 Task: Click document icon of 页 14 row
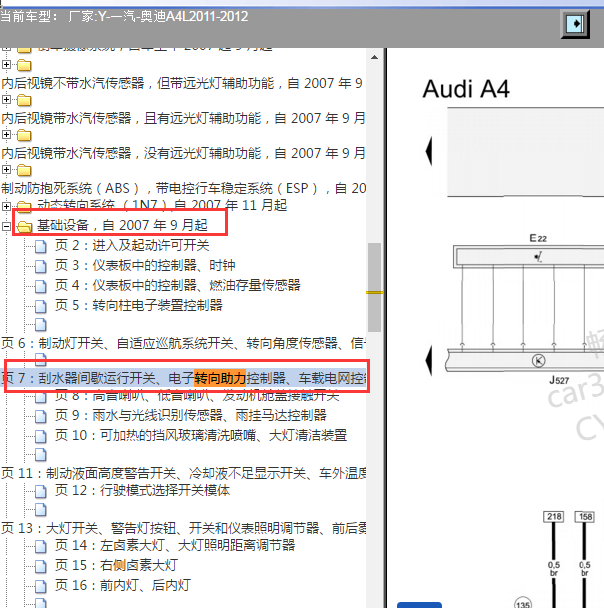click(41, 547)
